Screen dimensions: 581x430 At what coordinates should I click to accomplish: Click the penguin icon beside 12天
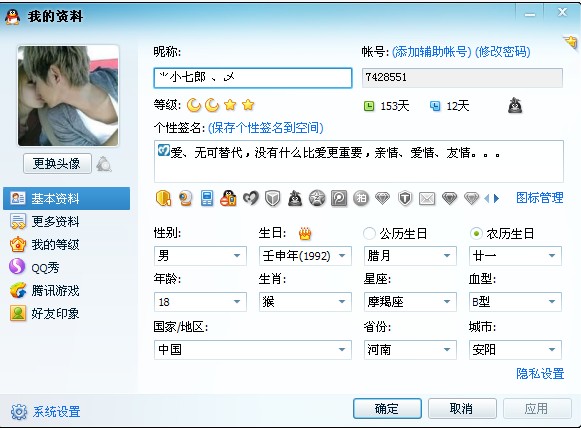(515, 106)
